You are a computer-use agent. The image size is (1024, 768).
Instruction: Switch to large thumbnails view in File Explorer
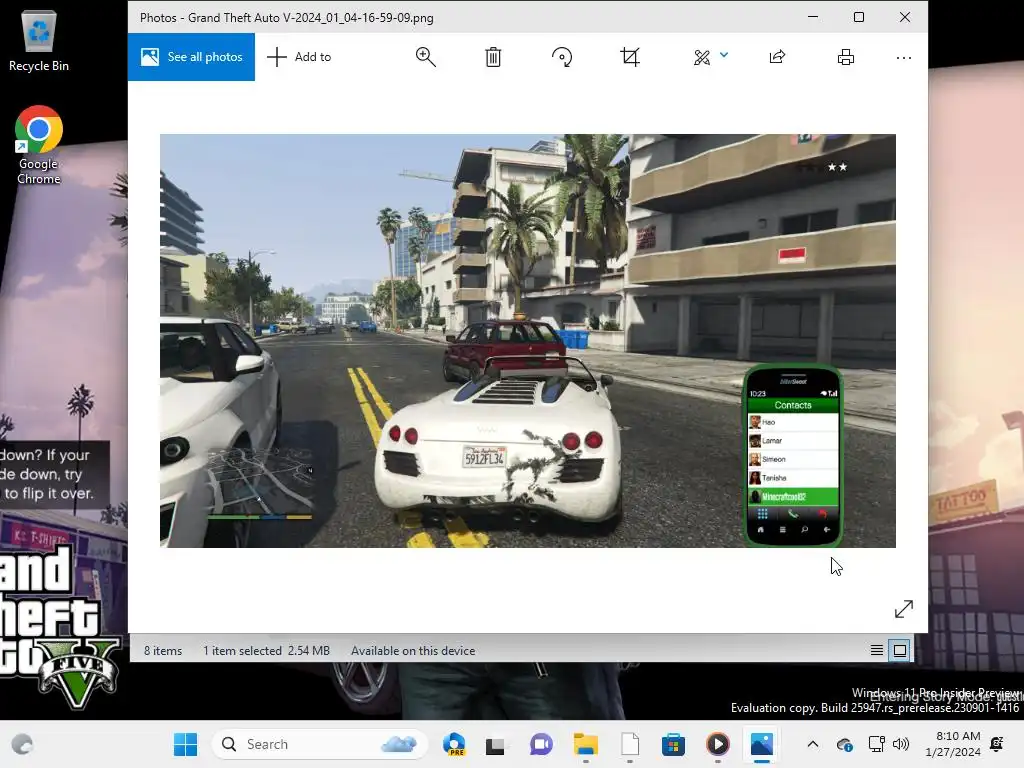pos(900,650)
